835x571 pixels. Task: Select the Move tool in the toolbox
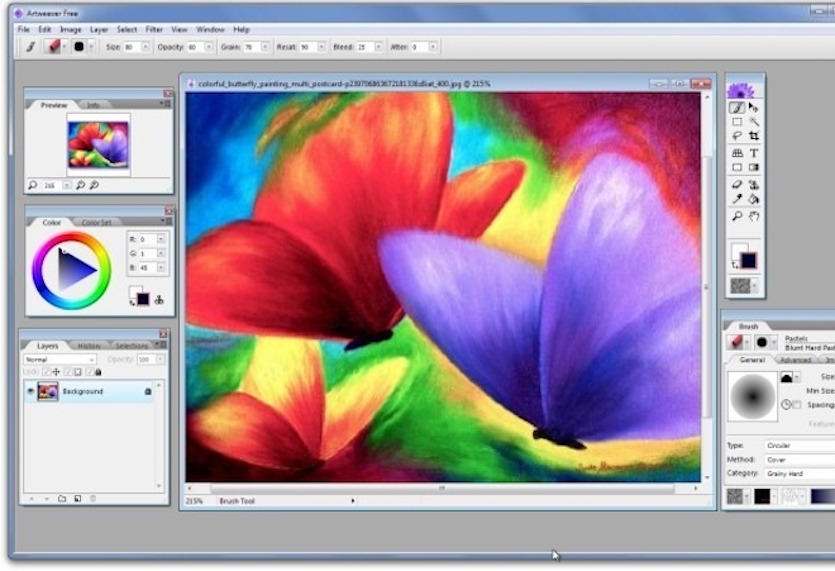tap(754, 108)
